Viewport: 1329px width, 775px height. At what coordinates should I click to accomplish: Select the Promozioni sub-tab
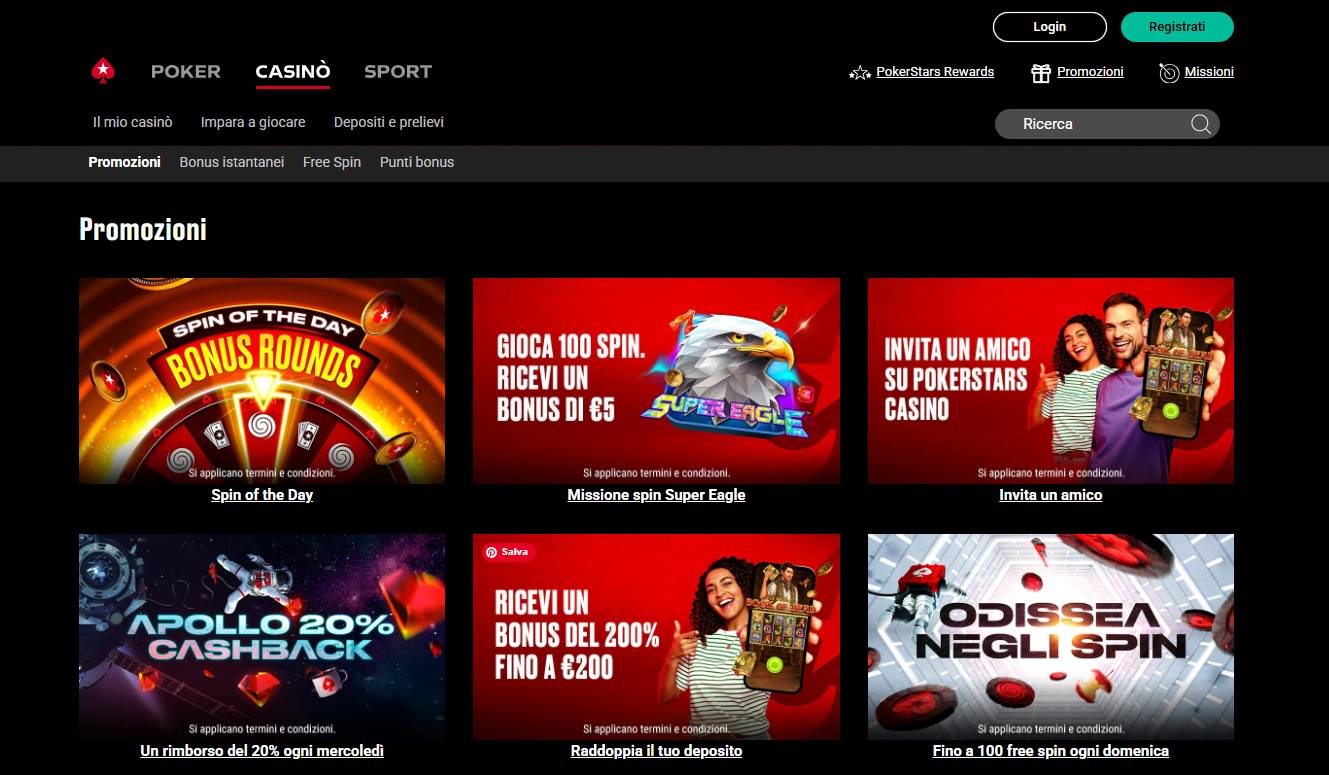click(x=124, y=162)
